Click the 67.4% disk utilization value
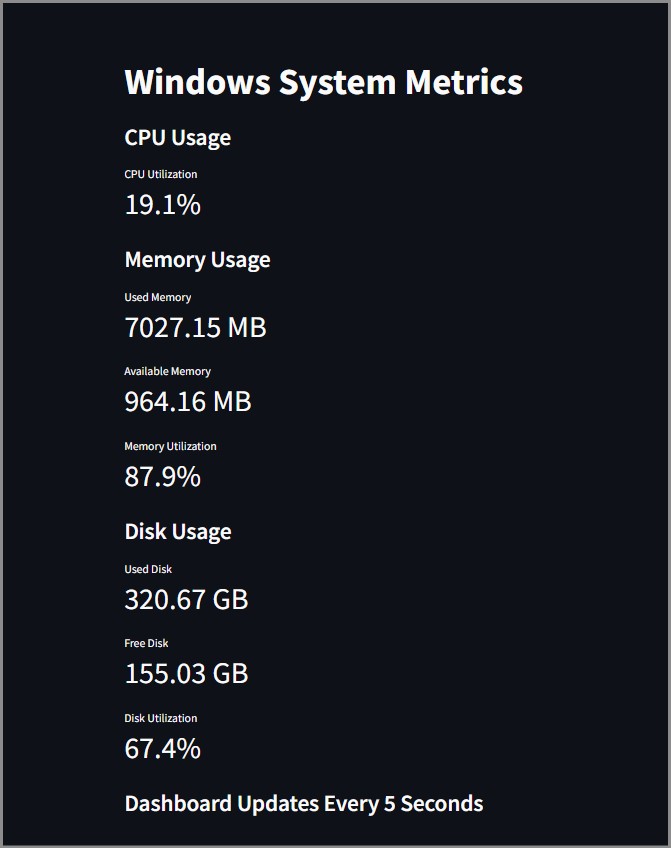 [162, 748]
